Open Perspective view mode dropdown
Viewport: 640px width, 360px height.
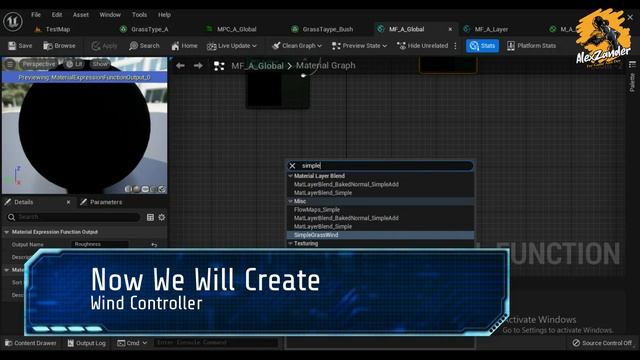(x=38, y=64)
